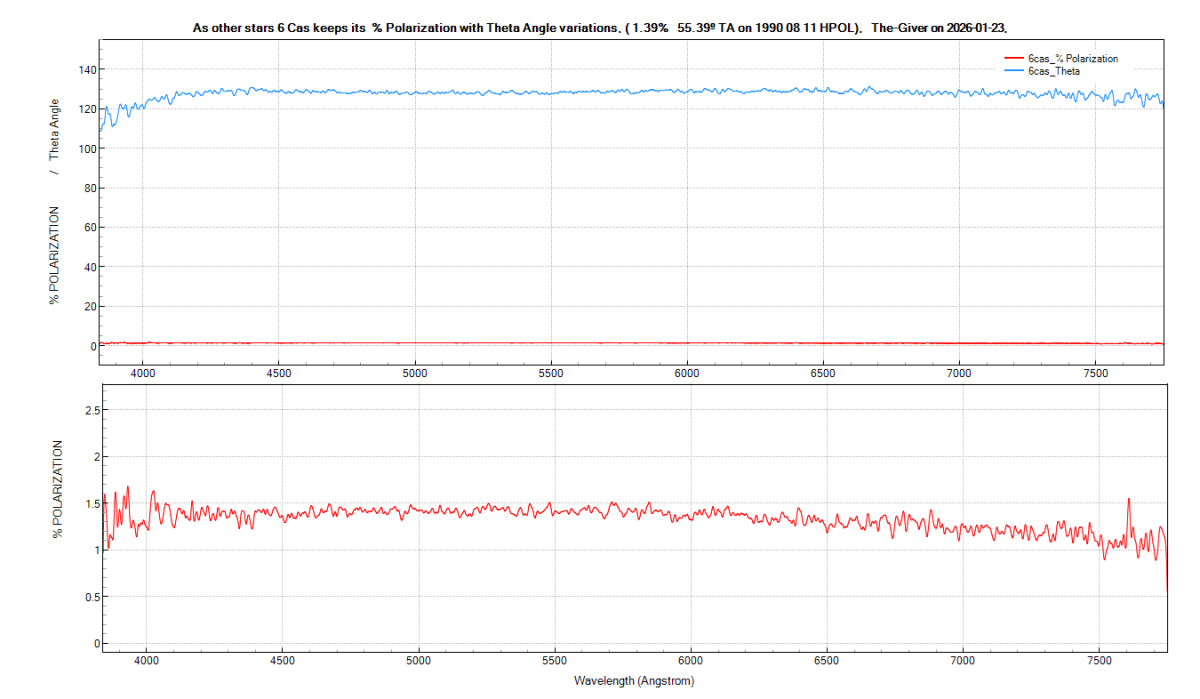Screen dimensions: 1200x699
Task: Click the red curve peak near 4050 Angstrom
Action: tap(152, 489)
